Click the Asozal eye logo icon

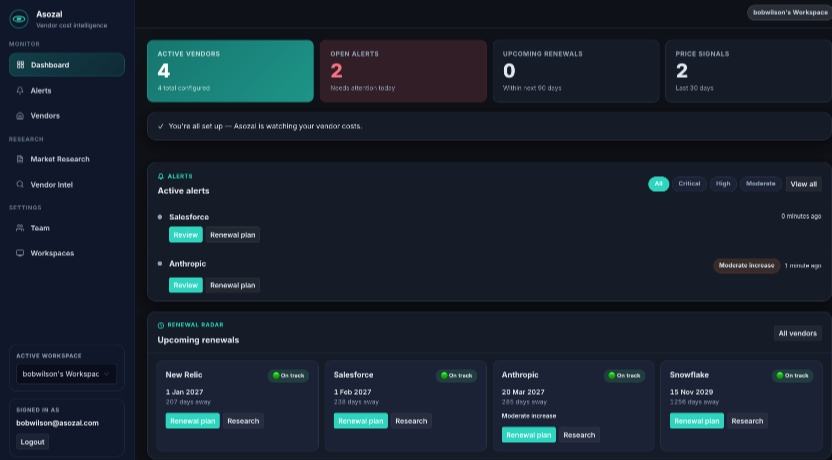(x=19, y=19)
